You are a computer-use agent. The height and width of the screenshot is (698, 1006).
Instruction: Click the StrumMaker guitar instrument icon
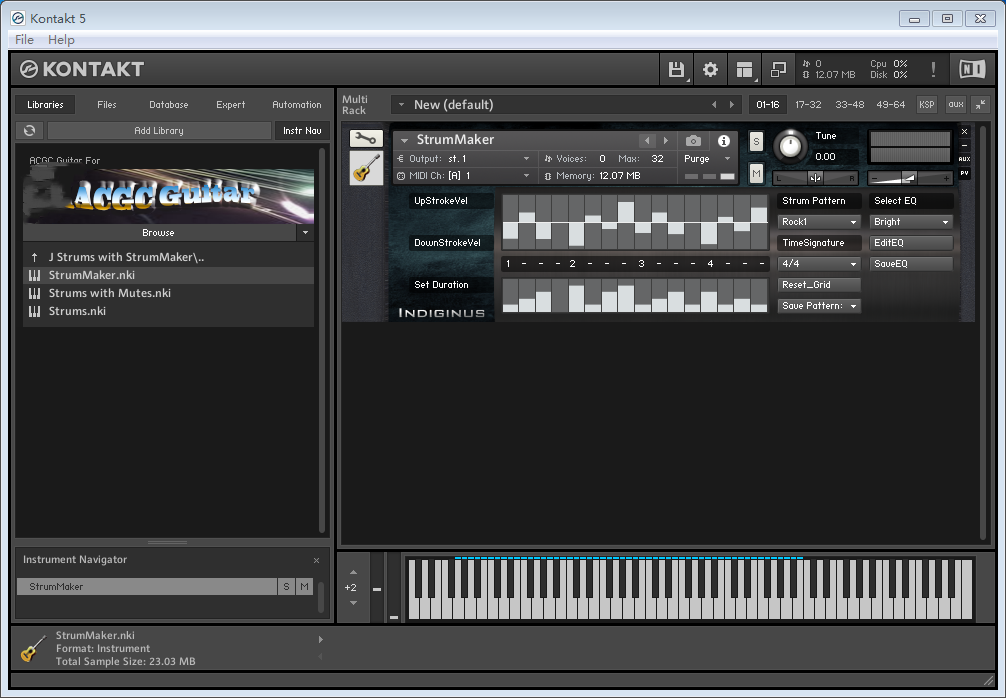[x=366, y=168]
